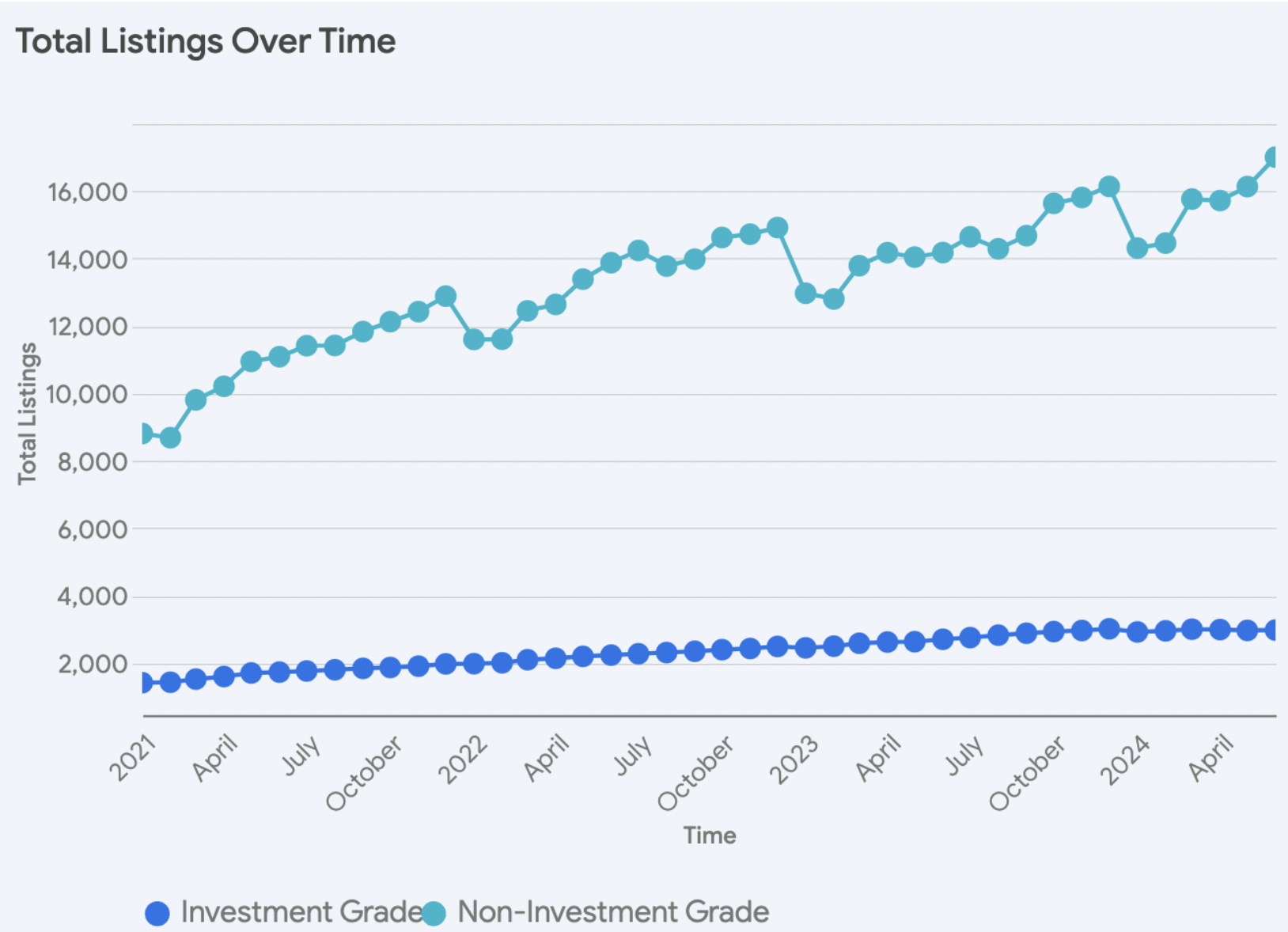
Task: Click the Non-Investment Grade January 2022 data point
Action: point(474,339)
